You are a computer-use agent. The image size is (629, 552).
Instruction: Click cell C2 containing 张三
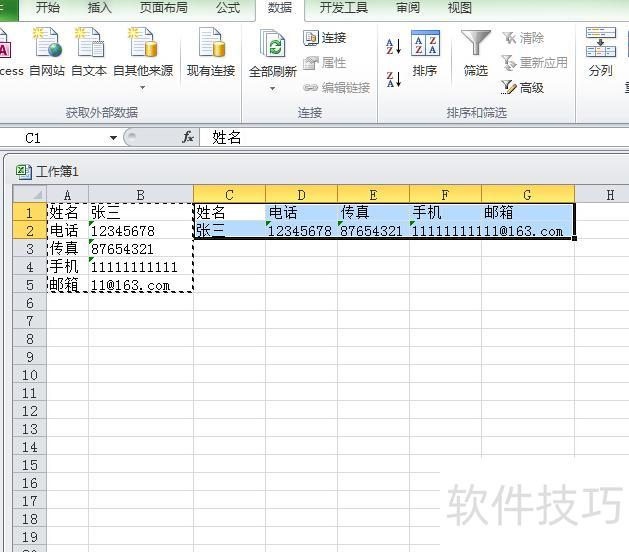click(229, 230)
